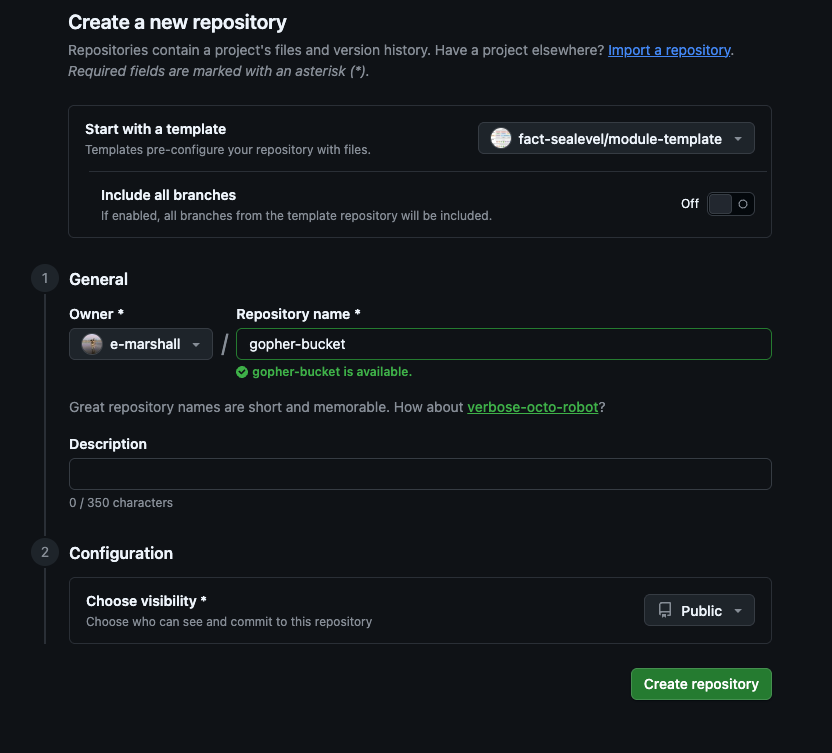Click the Repository name input field
832x753 pixels.
(504, 344)
